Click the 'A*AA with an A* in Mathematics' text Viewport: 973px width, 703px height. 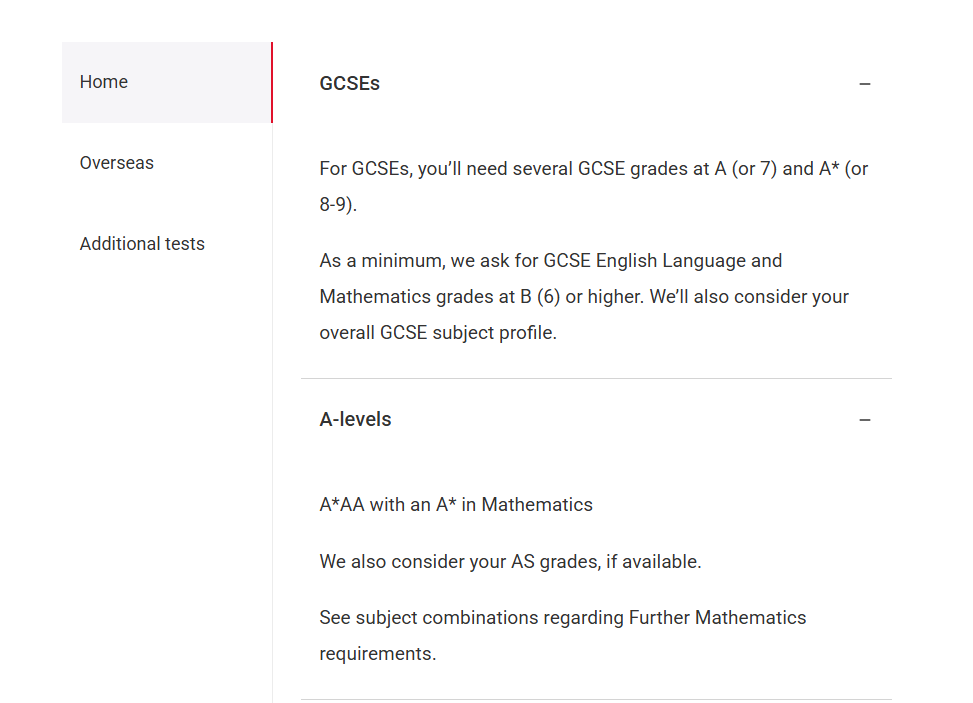coord(455,504)
